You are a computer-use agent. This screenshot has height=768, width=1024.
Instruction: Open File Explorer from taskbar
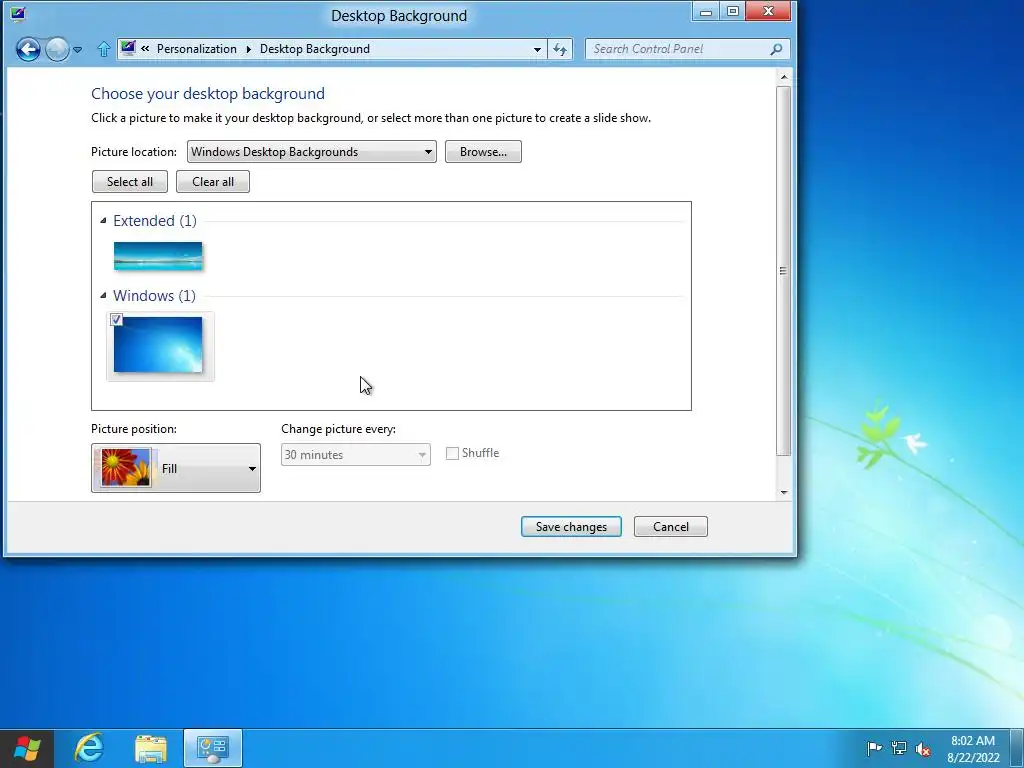[x=151, y=748]
